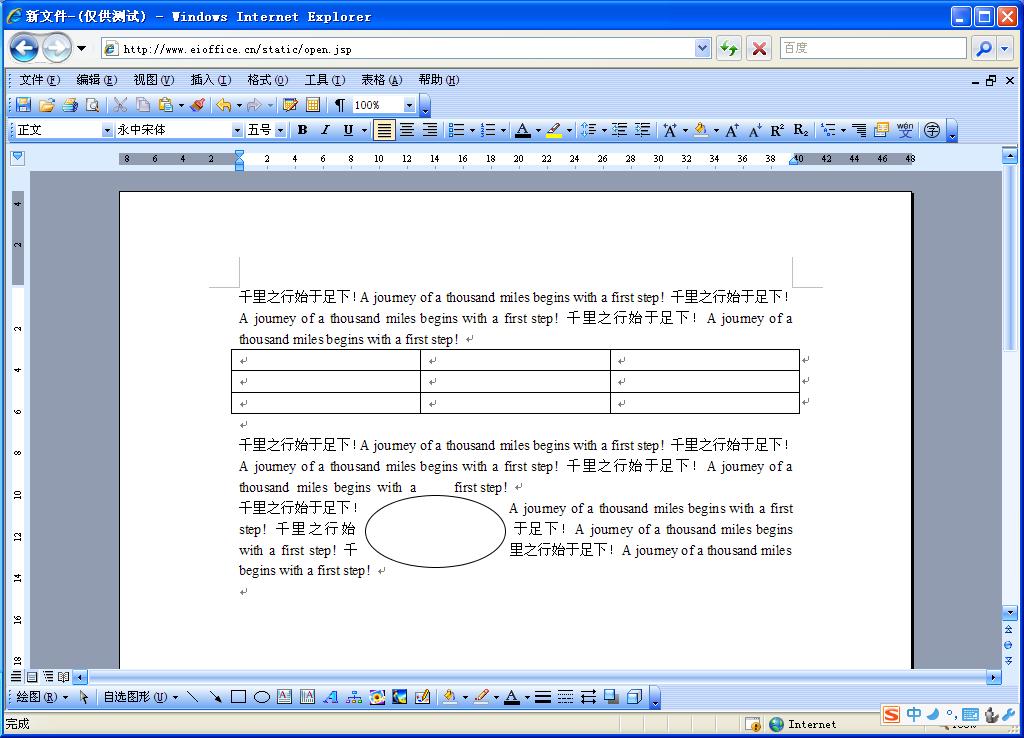The height and width of the screenshot is (738, 1024).
Task: Open the 绘图 drawing menu button
Action: [42, 697]
